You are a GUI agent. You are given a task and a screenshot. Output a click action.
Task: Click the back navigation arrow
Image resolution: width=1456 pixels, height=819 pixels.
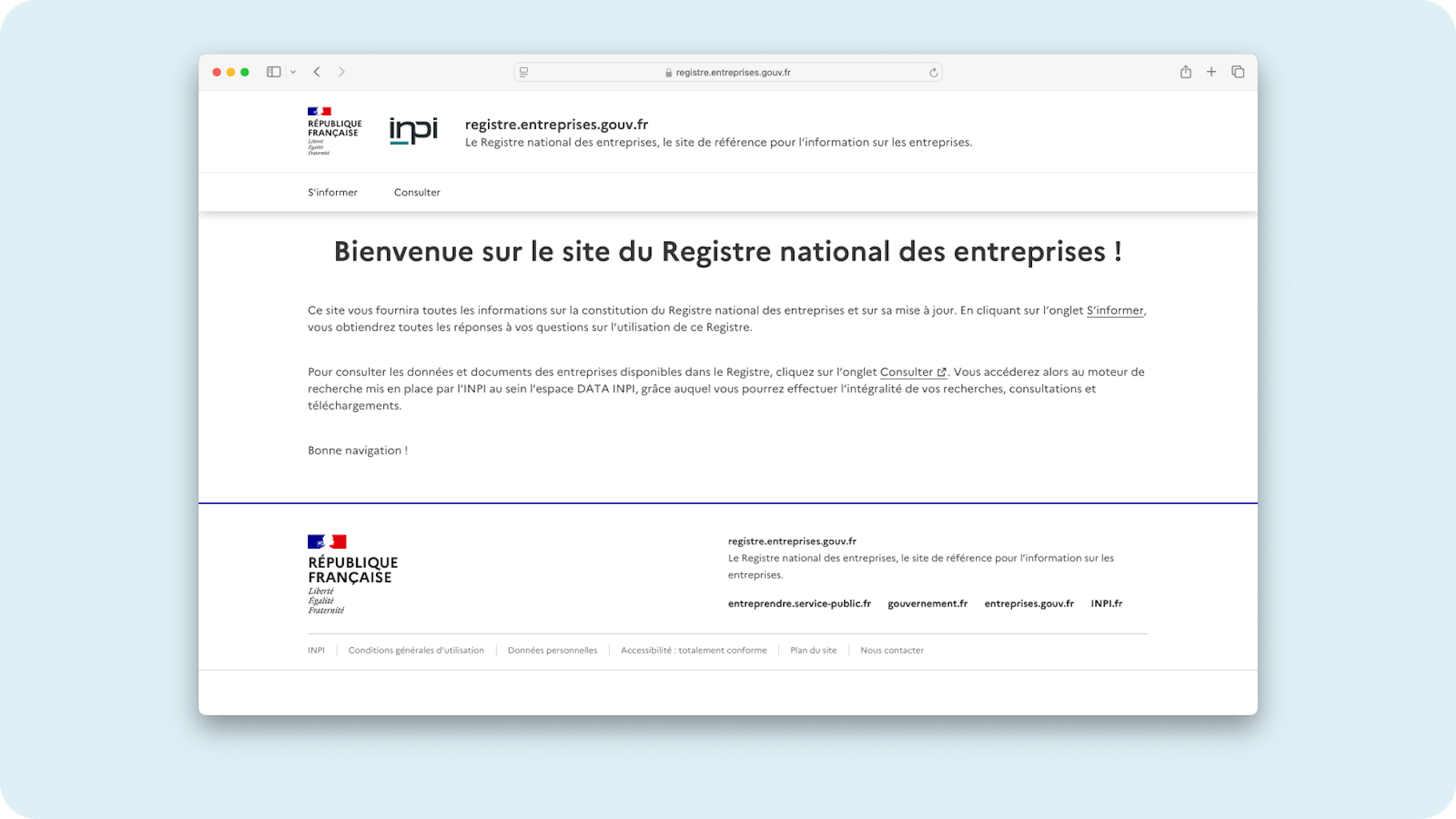pos(317,71)
